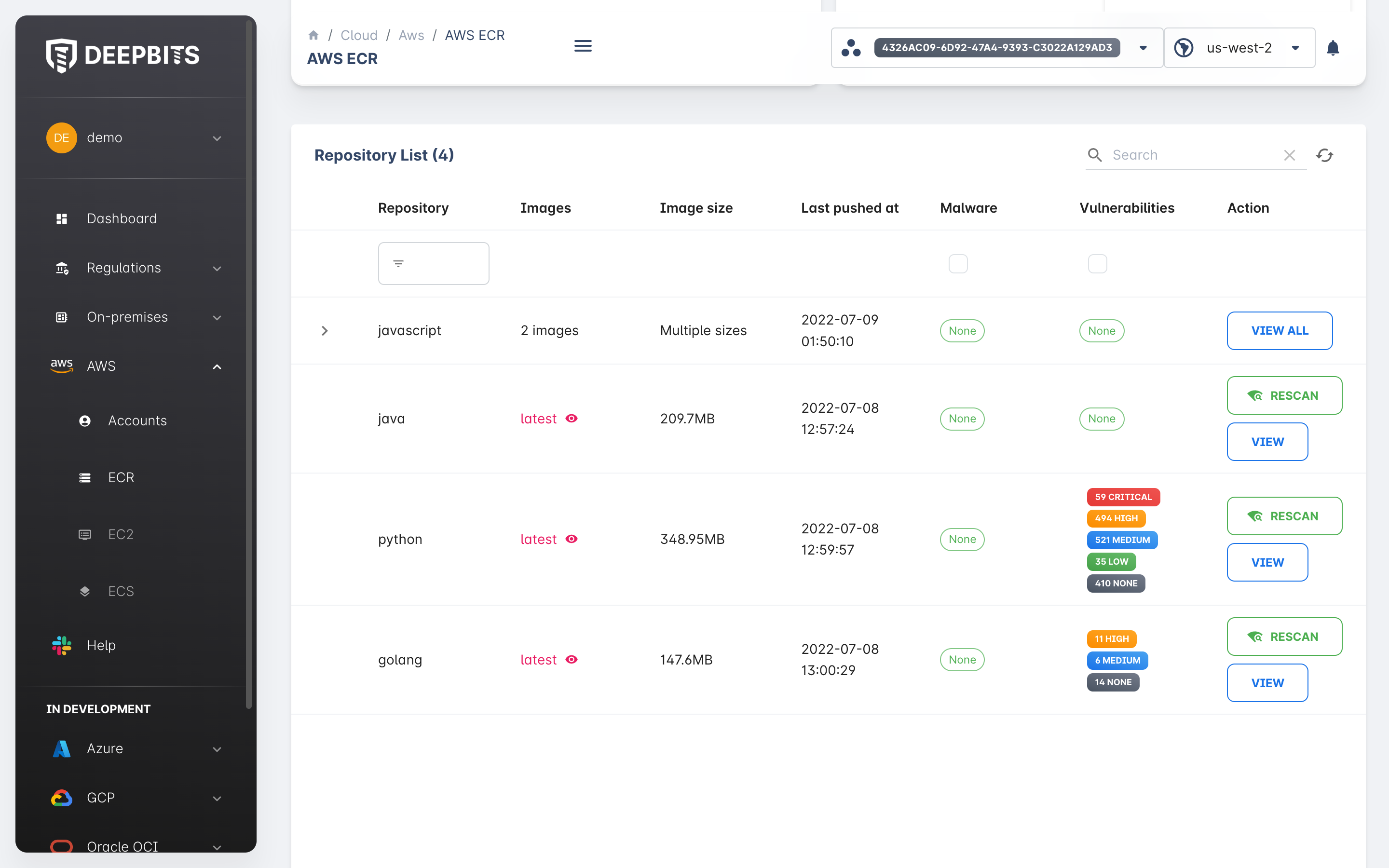The width and height of the screenshot is (1389, 868).
Task: Clear search with the X icon
Action: pyautogui.click(x=1289, y=155)
